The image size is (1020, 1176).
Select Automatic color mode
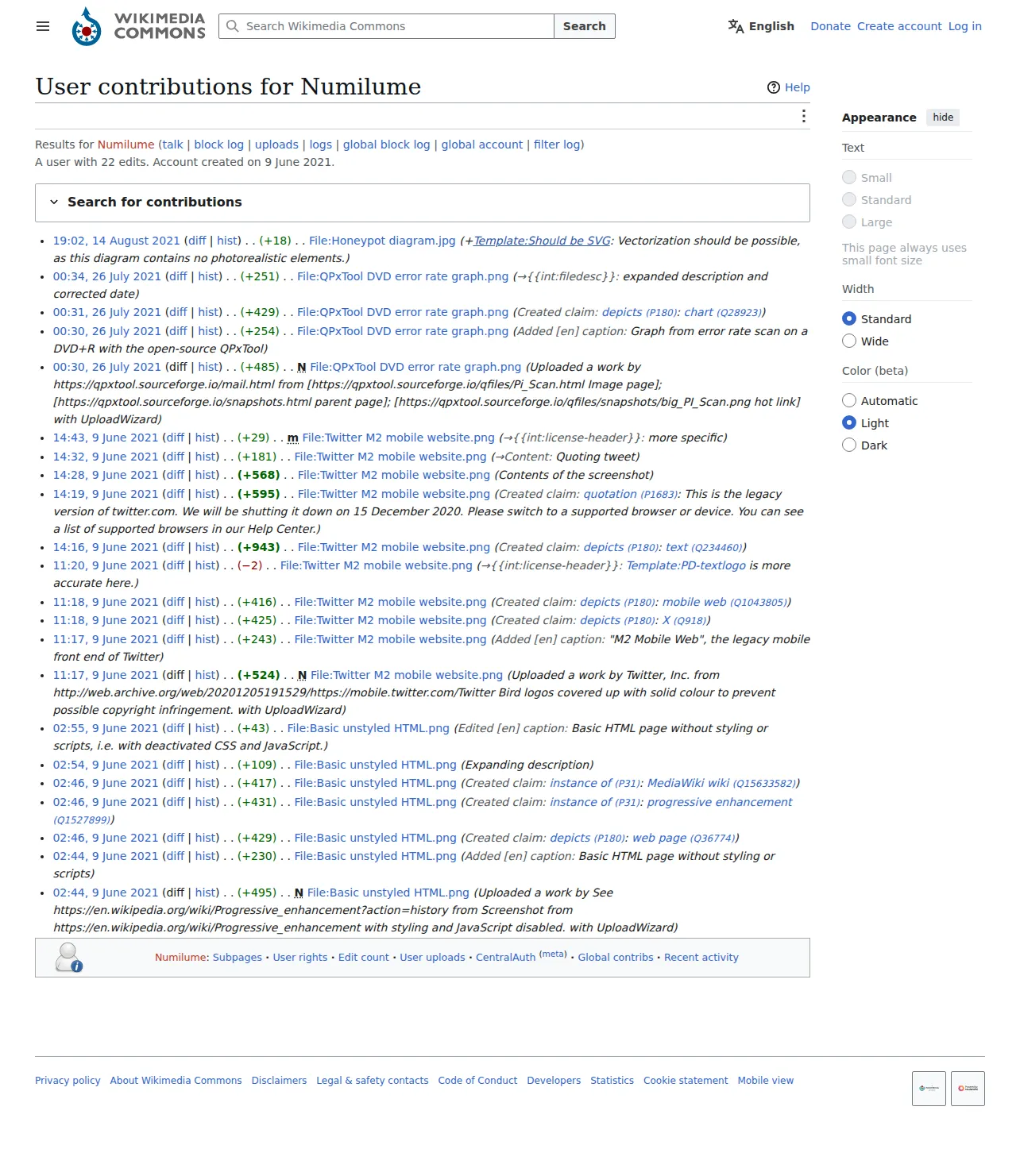849,400
